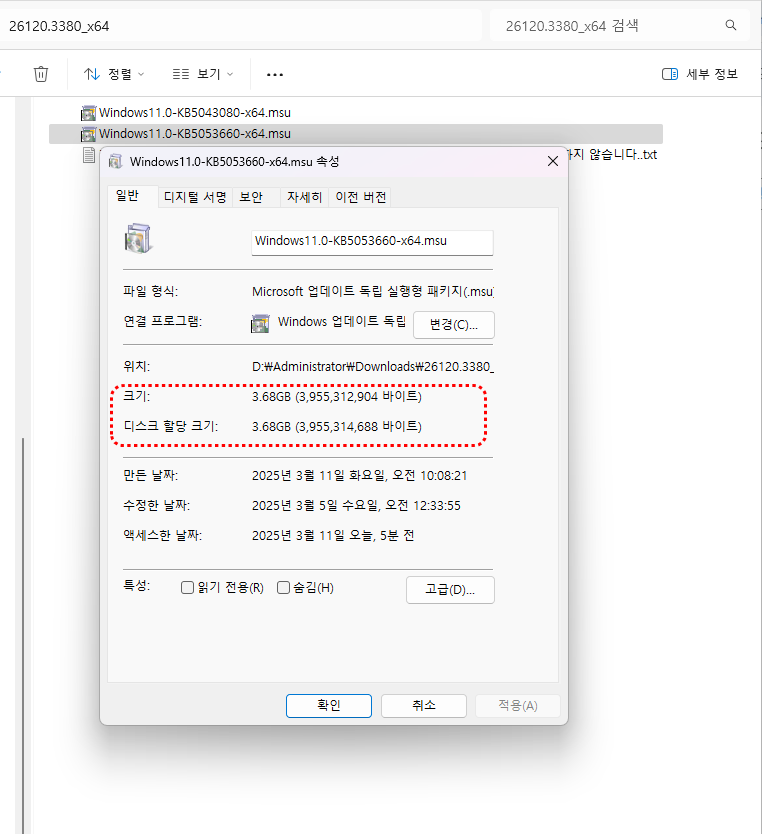Screen dimensions: 762x834
Task: Open the View (보기) dropdown
Action: pyautogui.click(x=203, y=74)
